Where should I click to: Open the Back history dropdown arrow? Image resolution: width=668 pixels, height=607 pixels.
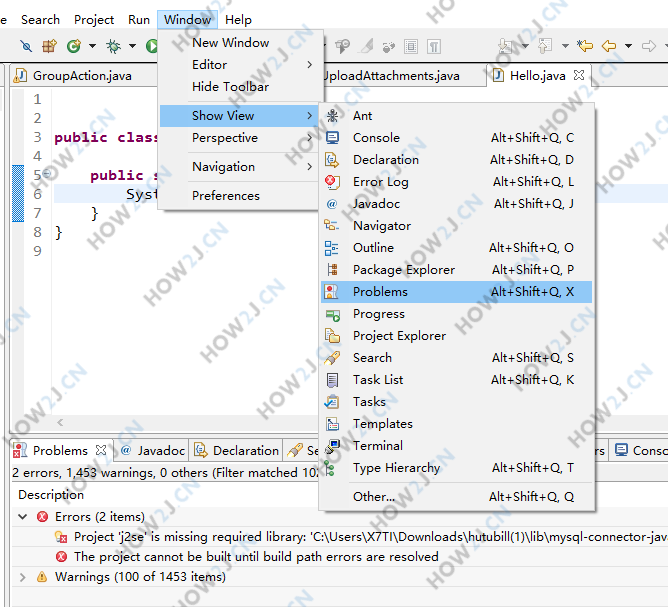pyautogui.click(x=628, y=46)
